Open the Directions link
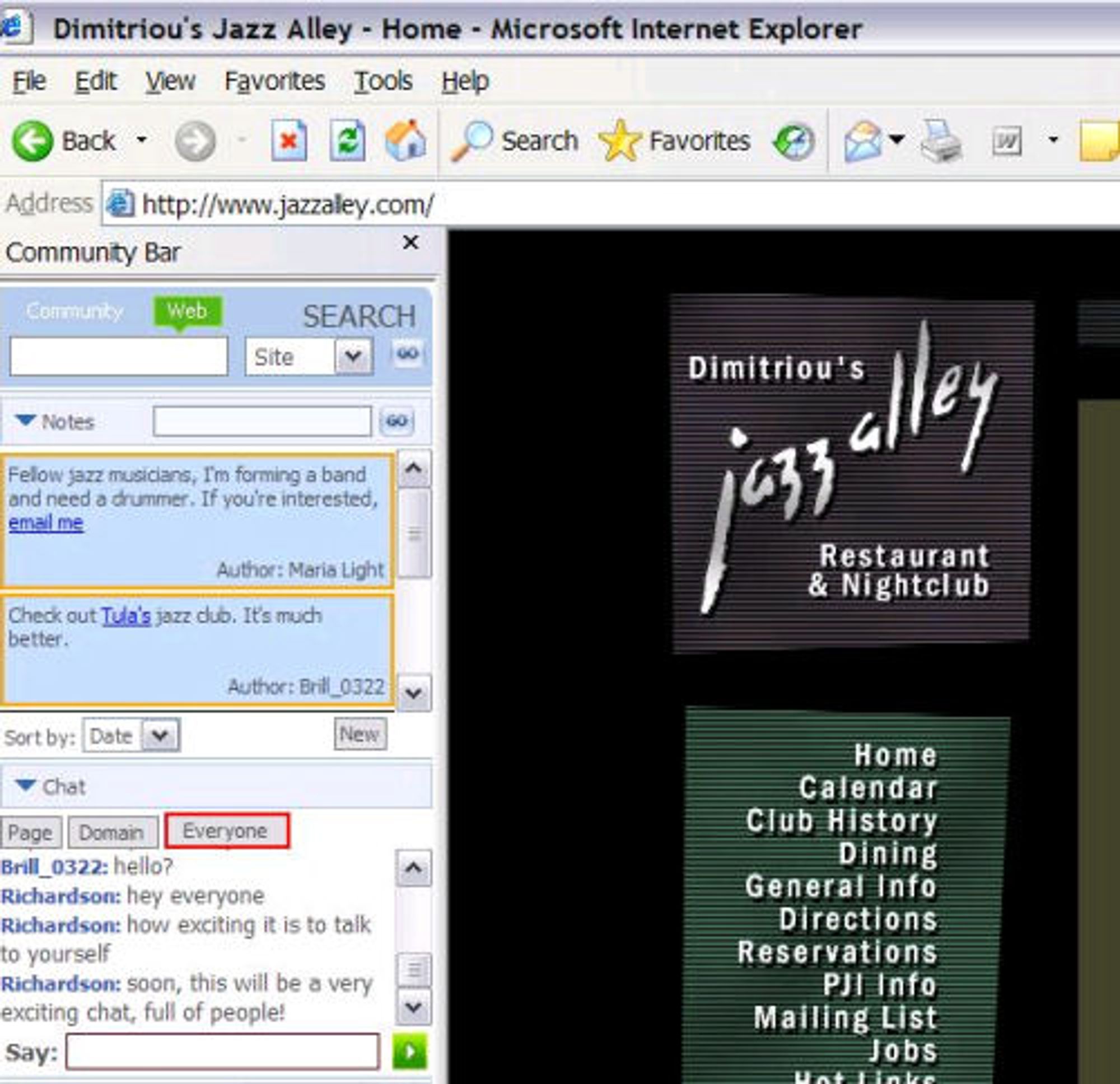 [x=858, y=919]
